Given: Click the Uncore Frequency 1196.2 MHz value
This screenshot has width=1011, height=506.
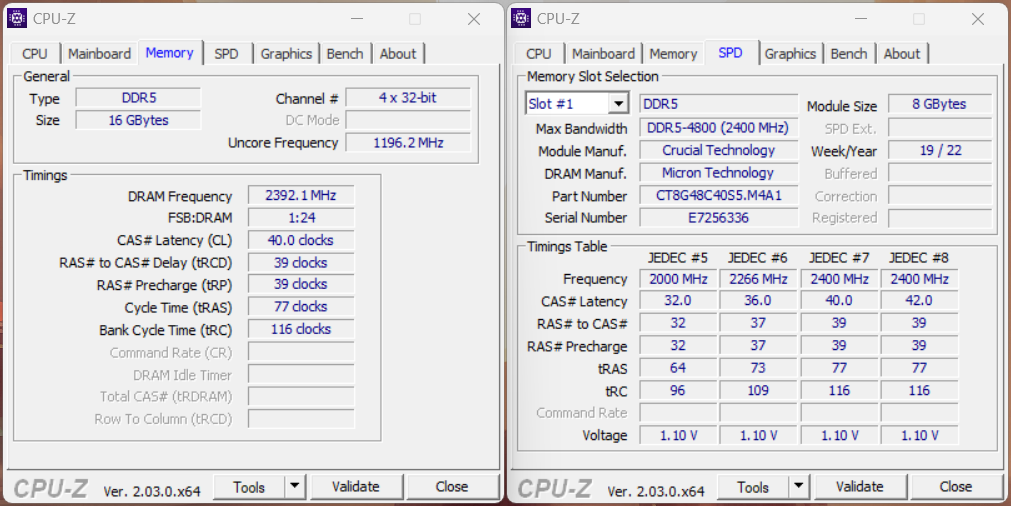Looking at the screenshot, I should coord(408,142).
